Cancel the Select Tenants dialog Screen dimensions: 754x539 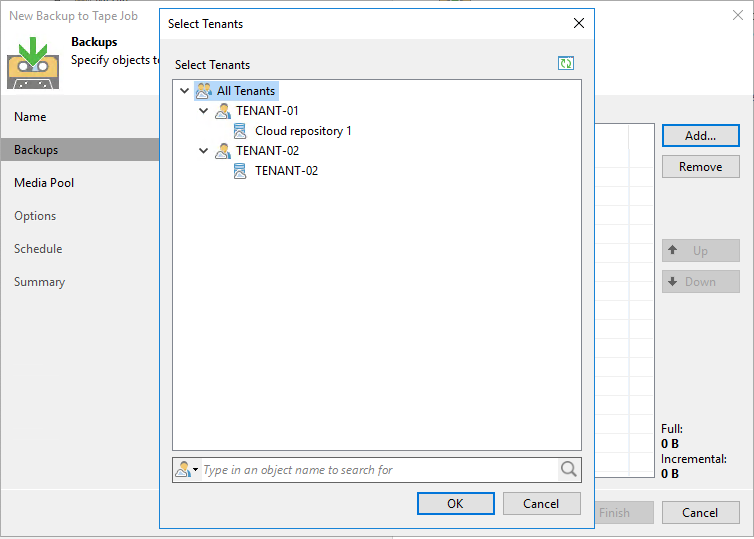click(541, 503)
